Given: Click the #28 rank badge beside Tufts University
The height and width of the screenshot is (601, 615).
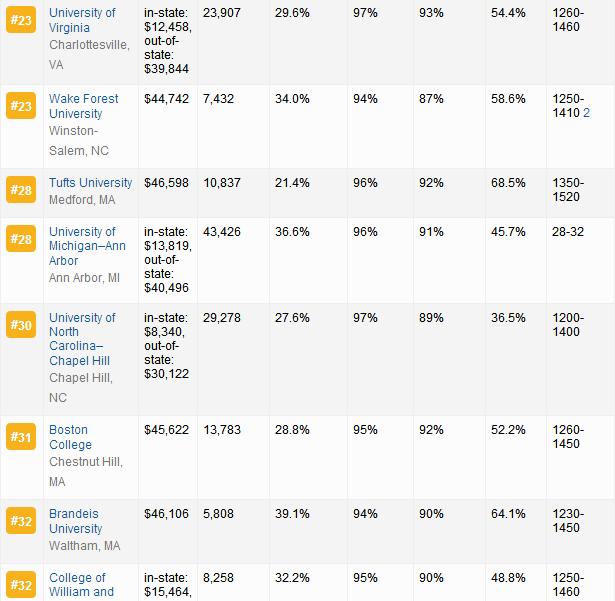Looking at the screenshot, I should tap(21, 191).
